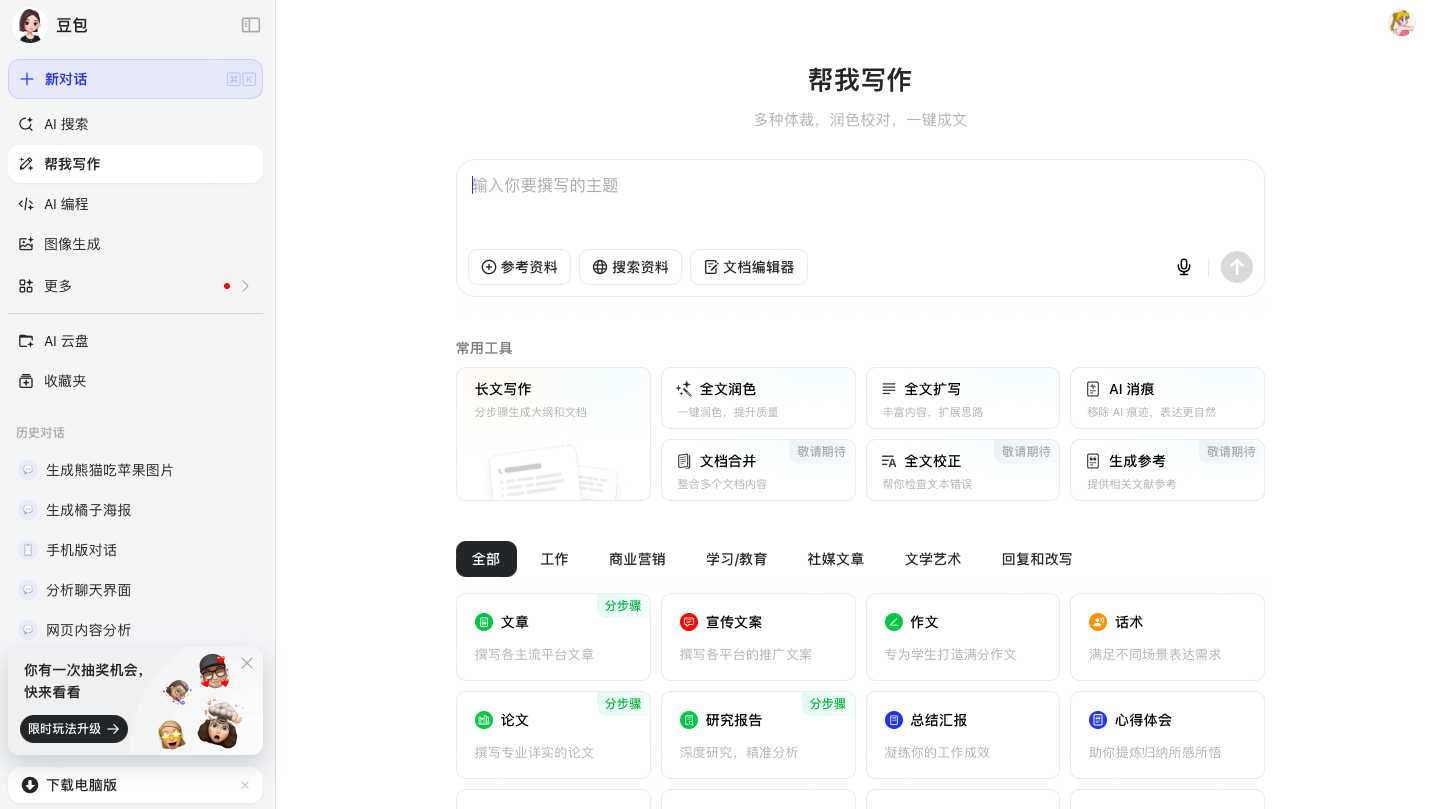Open AI 编程 in the sidebar

pos(135,204)
